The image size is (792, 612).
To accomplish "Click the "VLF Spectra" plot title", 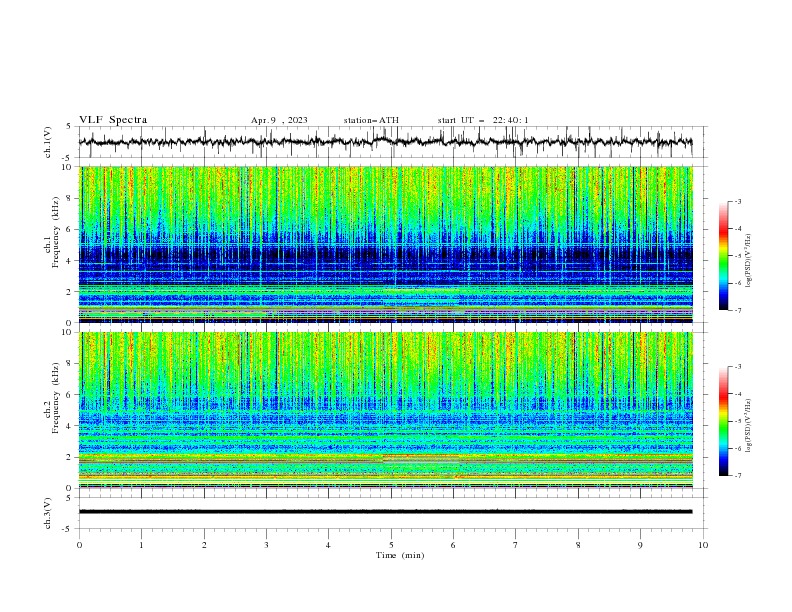I will tap(113, 120).
